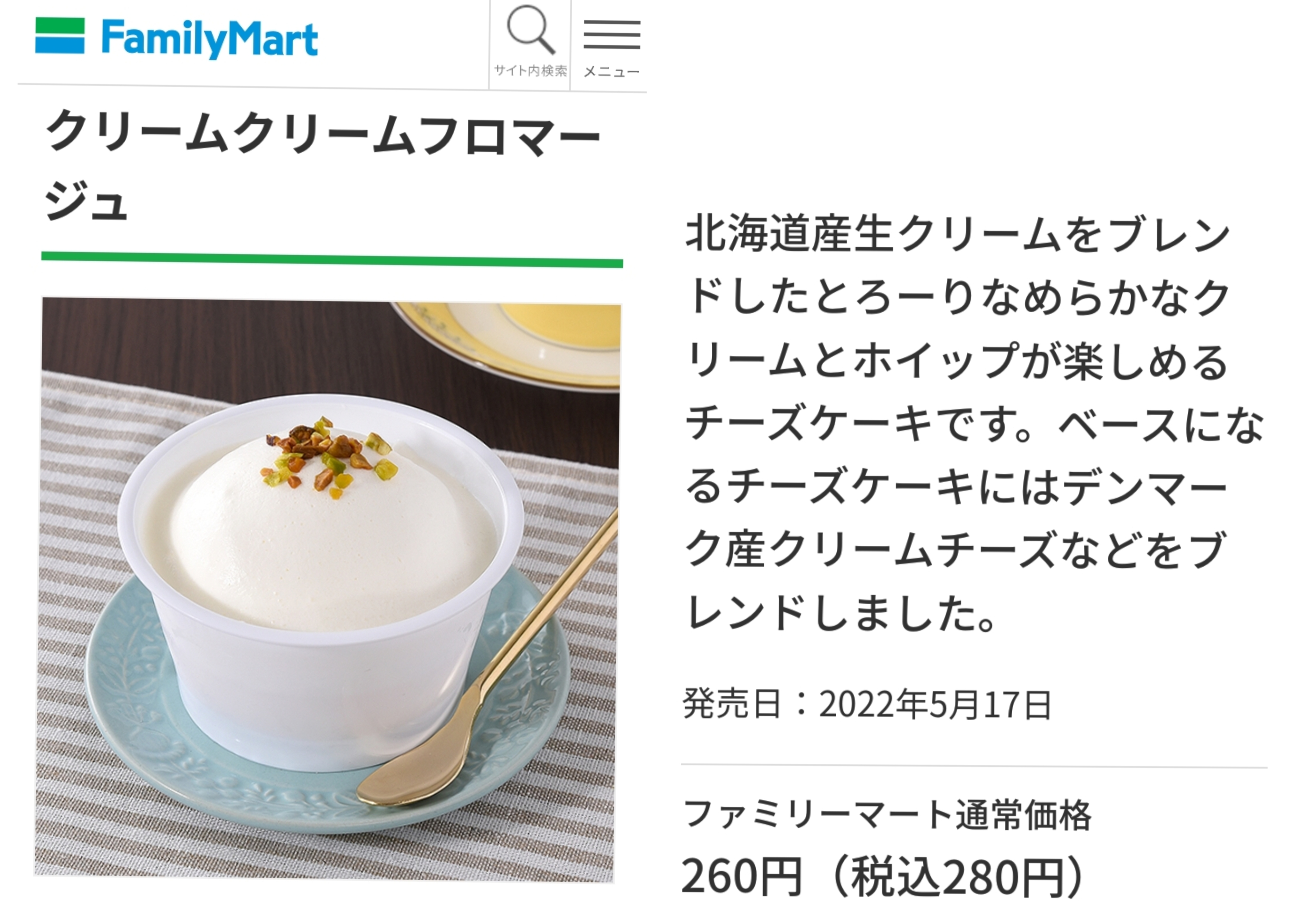The height and width of the screenshot is (924, 1306).
Task: Click the ファミリーマート通常価格 label
Action: (887, 814)
